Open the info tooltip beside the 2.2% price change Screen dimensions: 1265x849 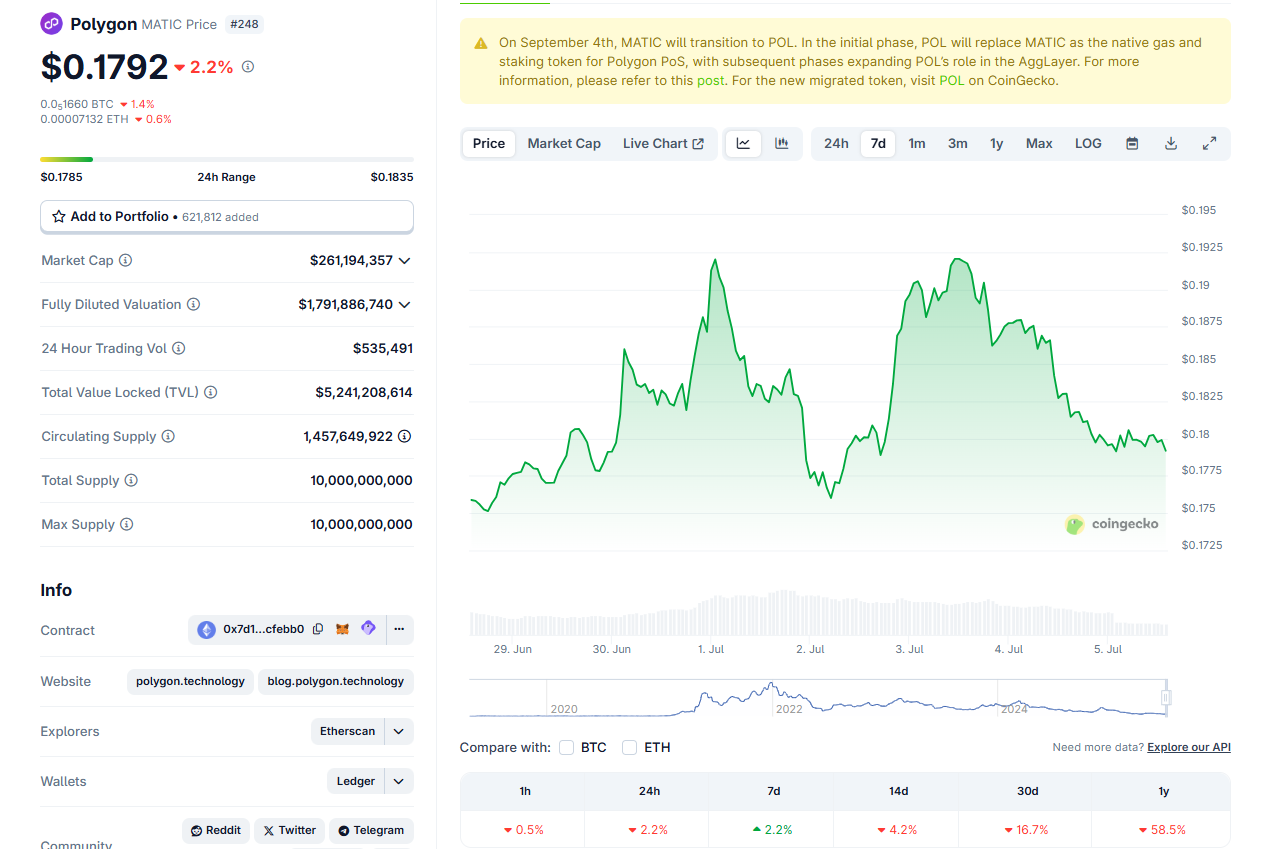[248, 67]
